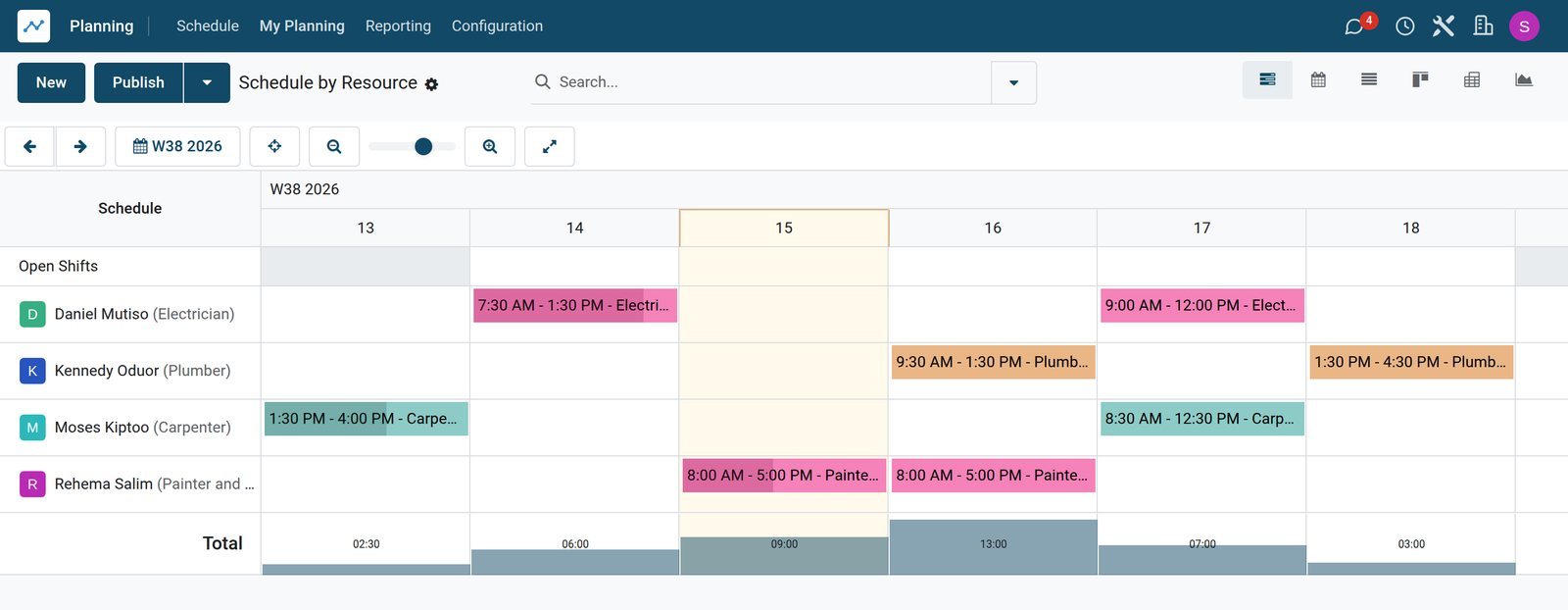This screenshot has width=1568, height=610.
Task: Click Daniel Mutiso's avatar
Action: (32, 314)
